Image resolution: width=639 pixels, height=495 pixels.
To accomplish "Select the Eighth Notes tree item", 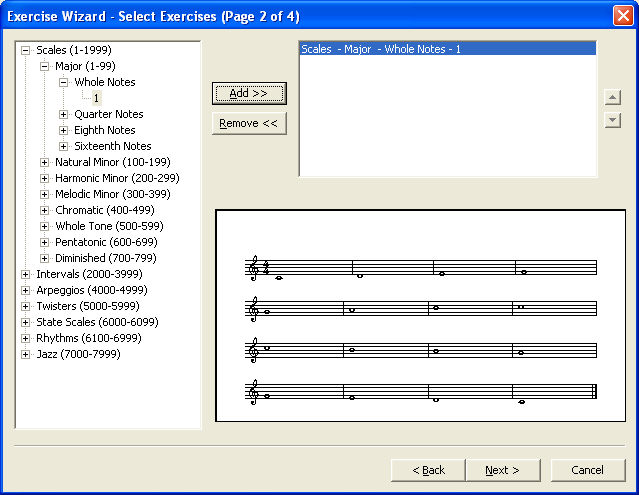I will [104, 130].
